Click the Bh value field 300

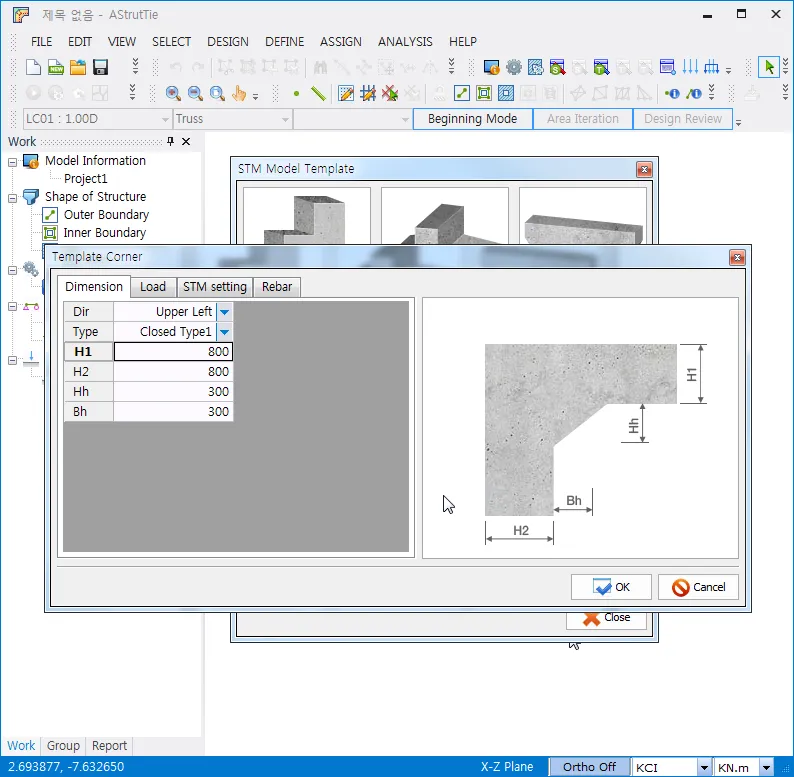coord(173,412)
